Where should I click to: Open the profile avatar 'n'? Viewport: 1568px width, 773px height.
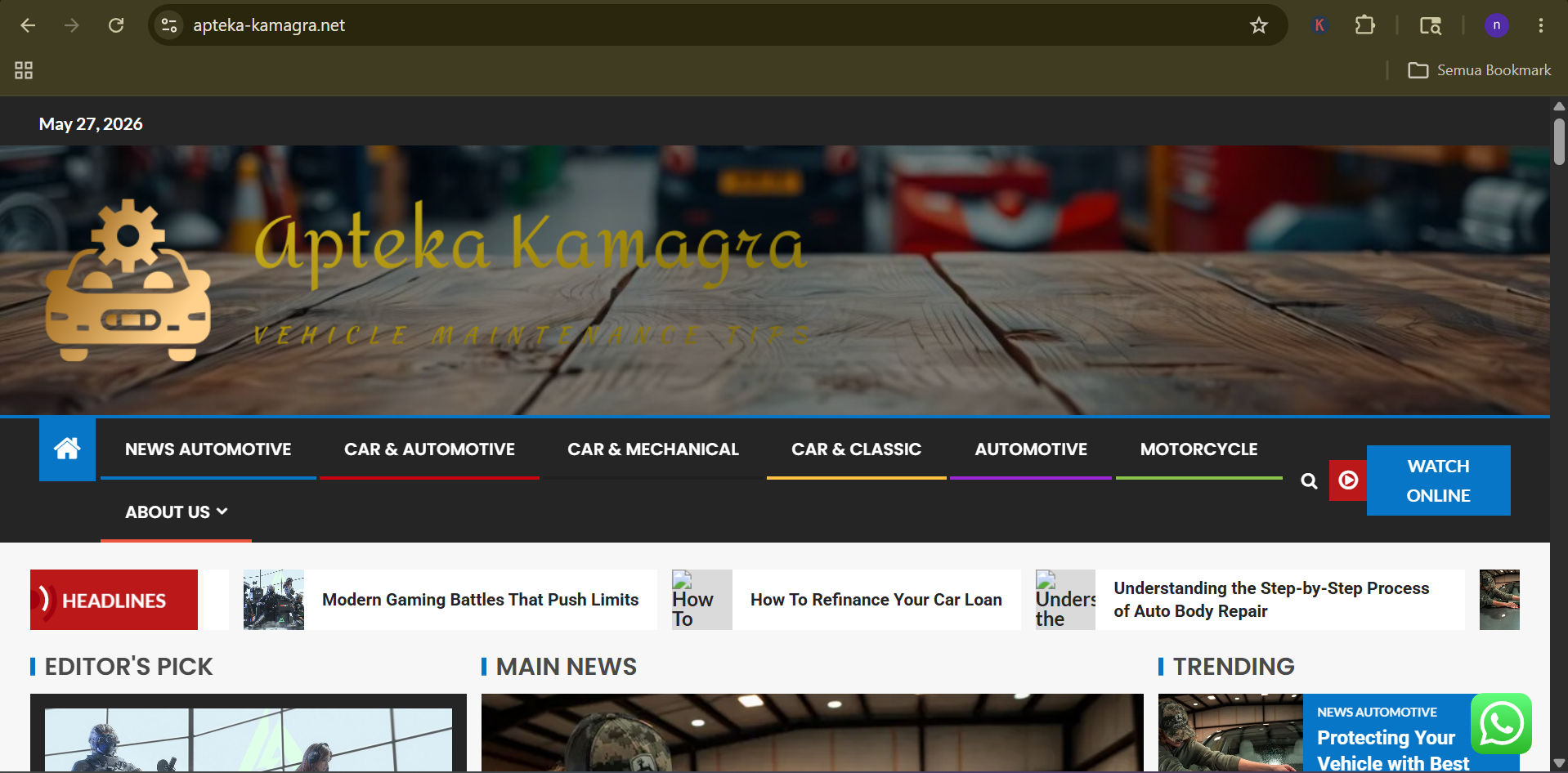(1497, 25)
